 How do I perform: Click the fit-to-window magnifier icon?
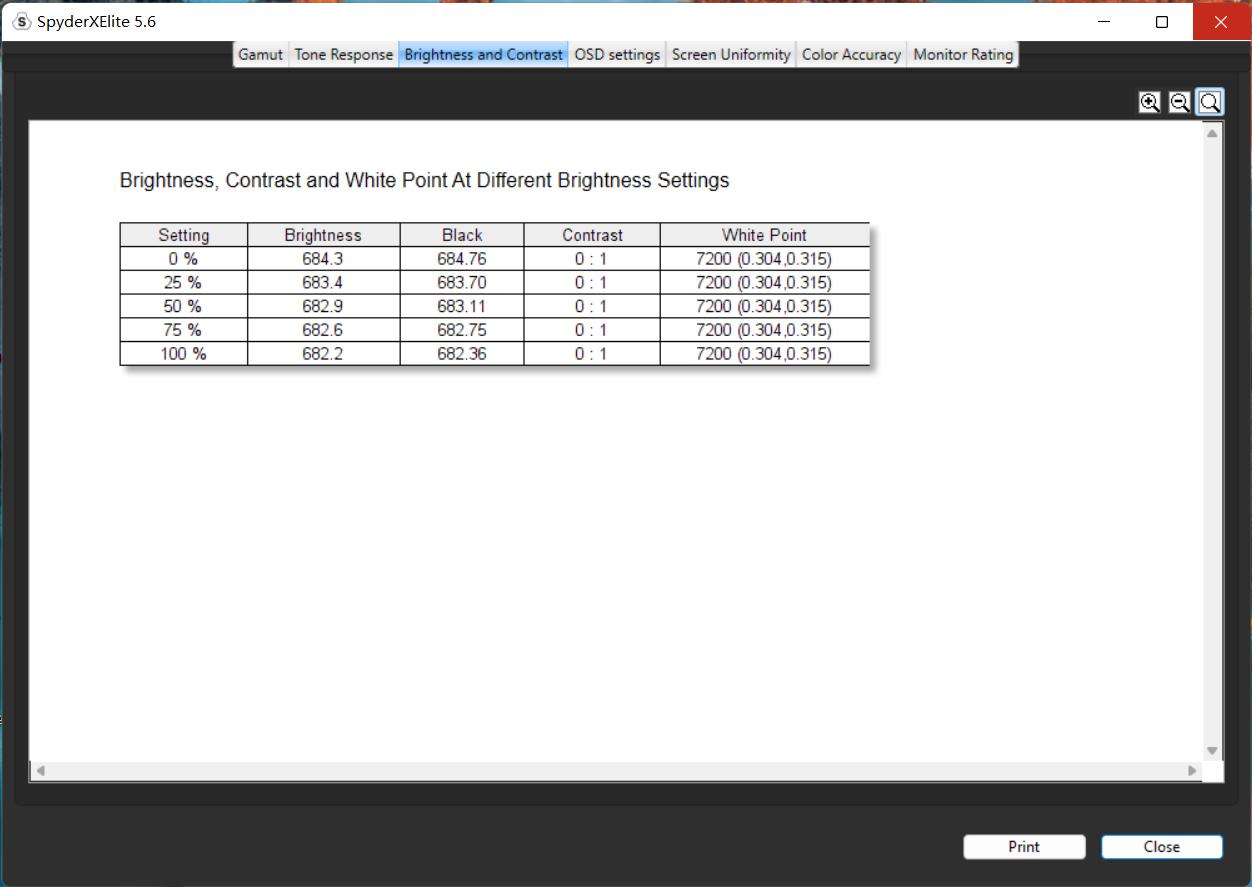click(x=1210, y=102)
